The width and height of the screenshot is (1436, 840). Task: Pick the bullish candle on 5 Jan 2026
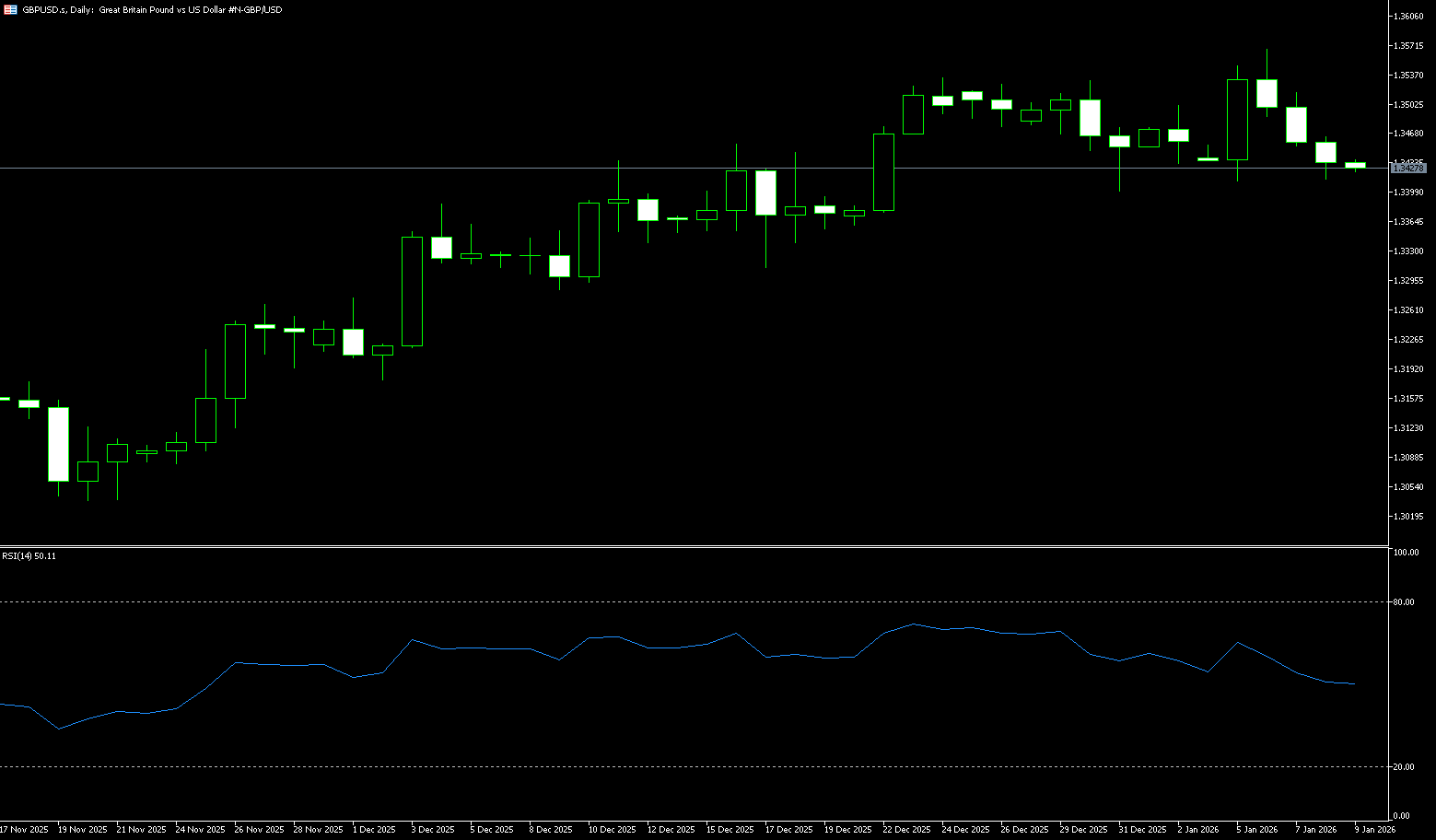pyautogui.click(x=1237, y=120)
